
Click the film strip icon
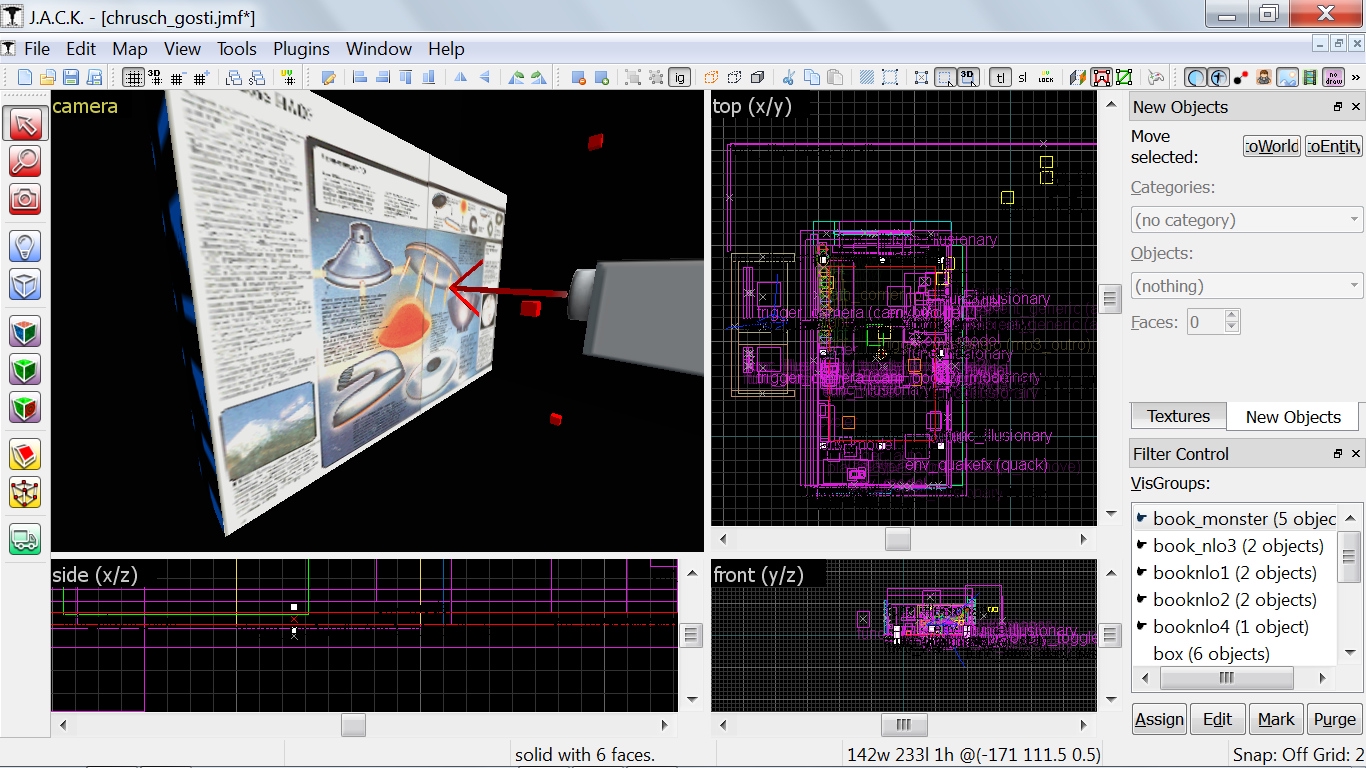click(1310, 78)
